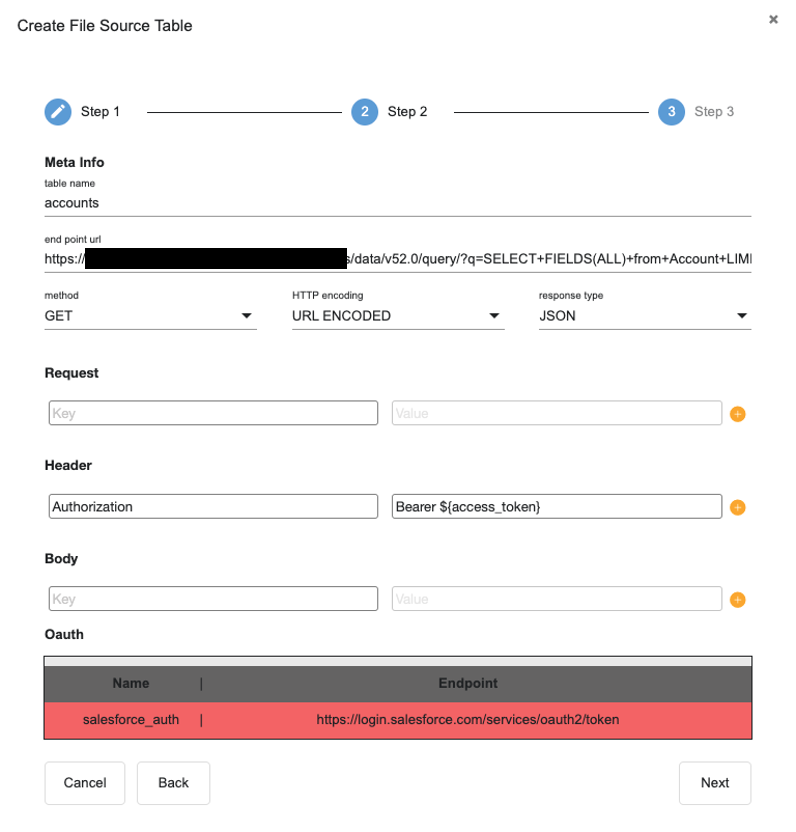Edit the Bearer access_token value field
The width and height of the screenshot is (796, 832).
click(556, 506)
